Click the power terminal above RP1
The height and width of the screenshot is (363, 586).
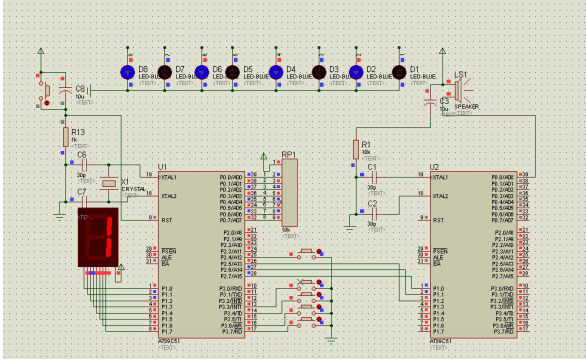pos(263,156)
